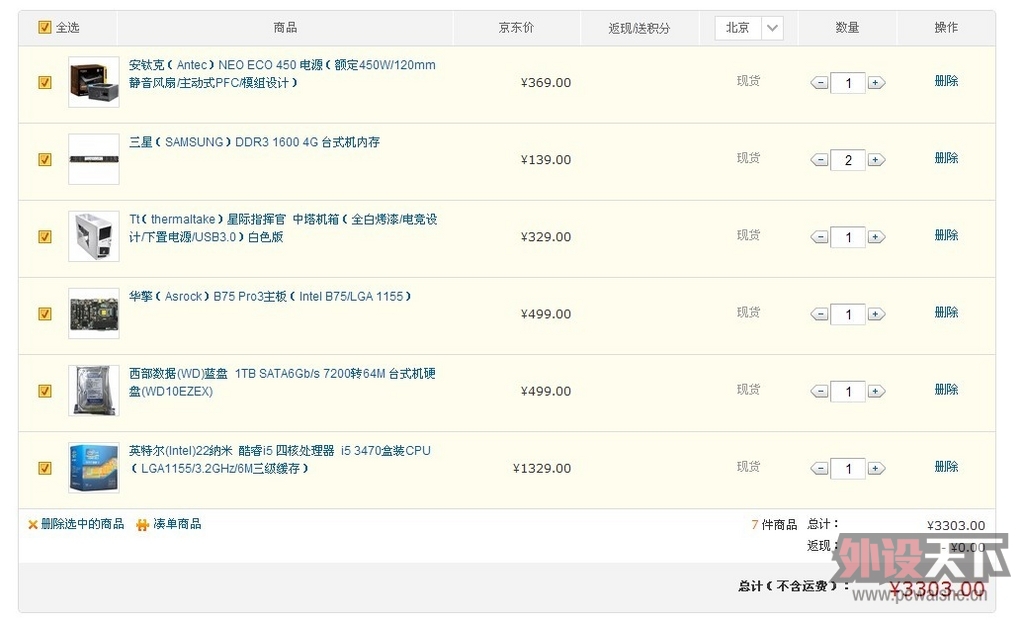Click the Asrock motherboard thumbnail
Screen dimensions: 1024x623
coord(94,313)
